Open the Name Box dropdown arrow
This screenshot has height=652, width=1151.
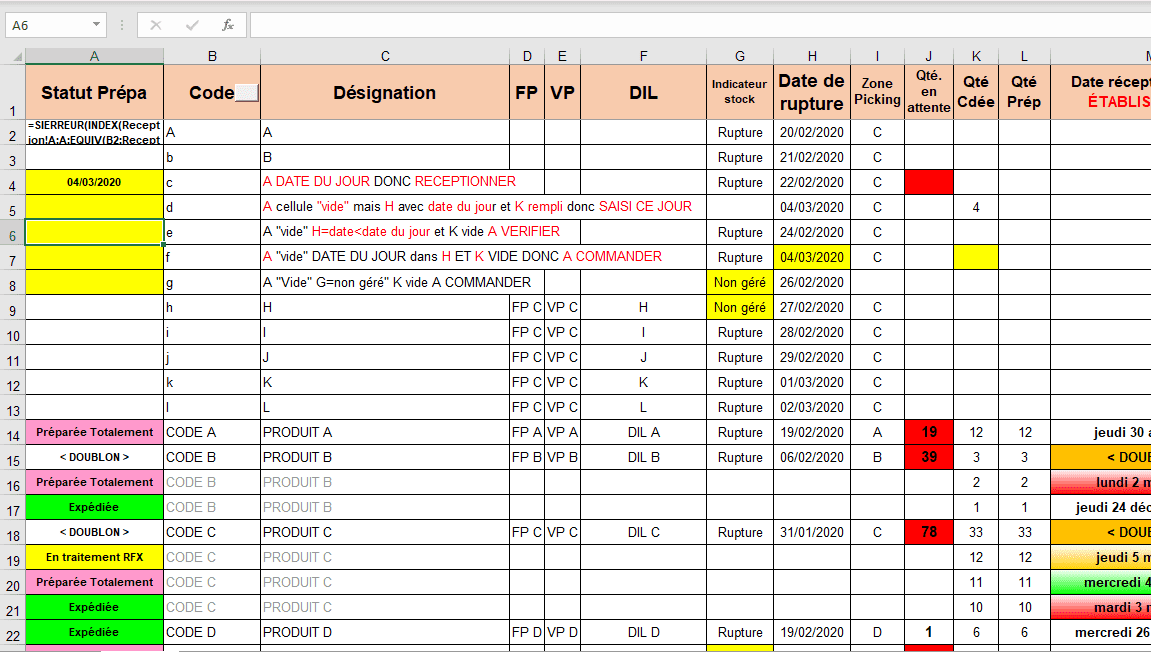tap(96, 25)
